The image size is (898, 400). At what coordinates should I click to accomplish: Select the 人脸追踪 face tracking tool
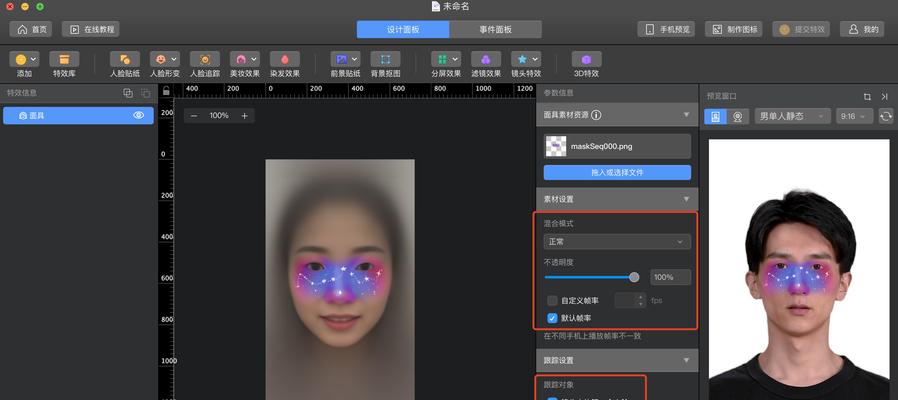204,59
